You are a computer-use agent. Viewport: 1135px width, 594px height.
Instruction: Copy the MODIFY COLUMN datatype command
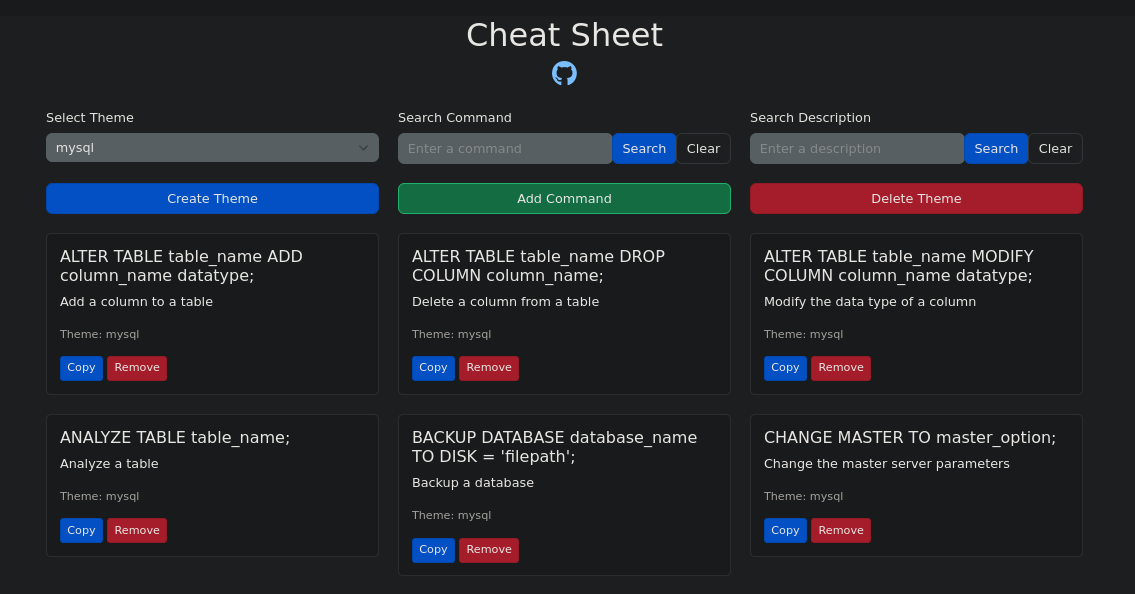point(785,368)
